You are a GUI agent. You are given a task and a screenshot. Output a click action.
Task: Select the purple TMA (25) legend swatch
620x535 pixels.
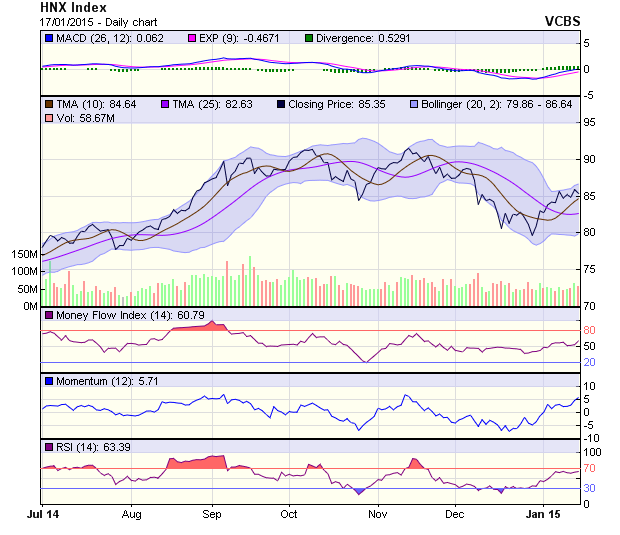[166, 103]
